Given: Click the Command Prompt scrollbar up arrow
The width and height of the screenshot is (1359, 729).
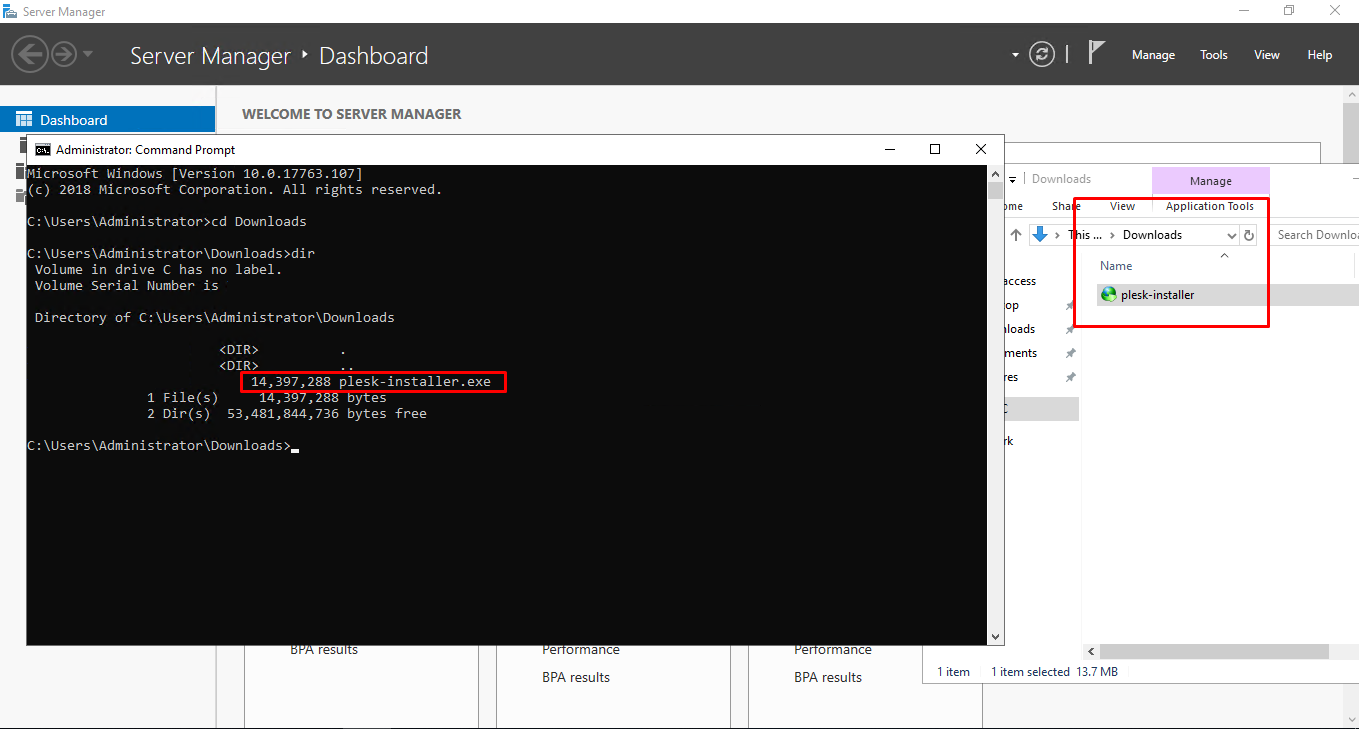Looking at the screenshot, I should (x=994, y=173).
